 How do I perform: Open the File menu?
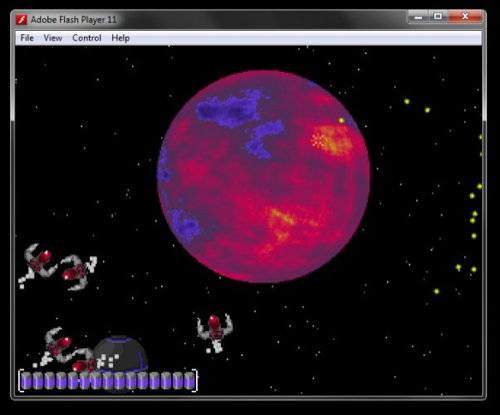coord(27,38)
